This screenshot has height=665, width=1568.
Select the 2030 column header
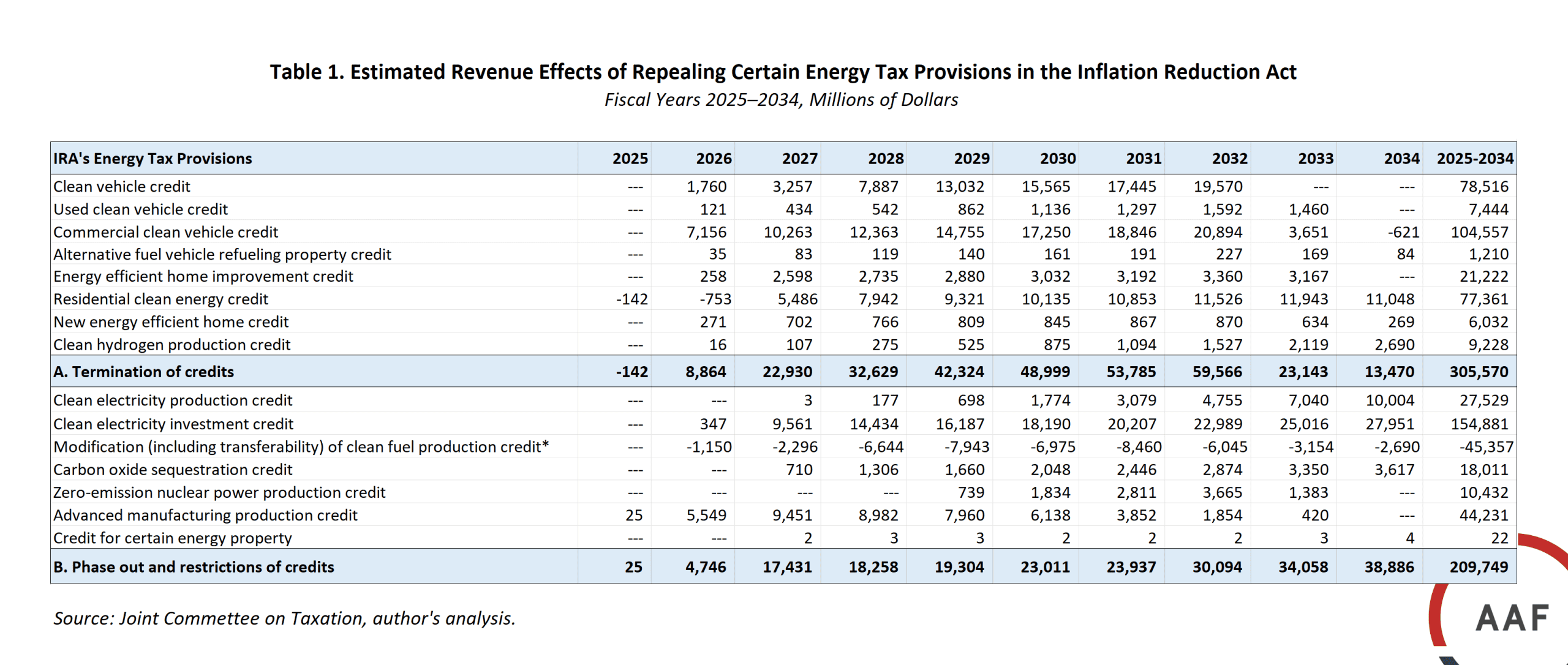pyautogui.click(x=1057, y=159)
